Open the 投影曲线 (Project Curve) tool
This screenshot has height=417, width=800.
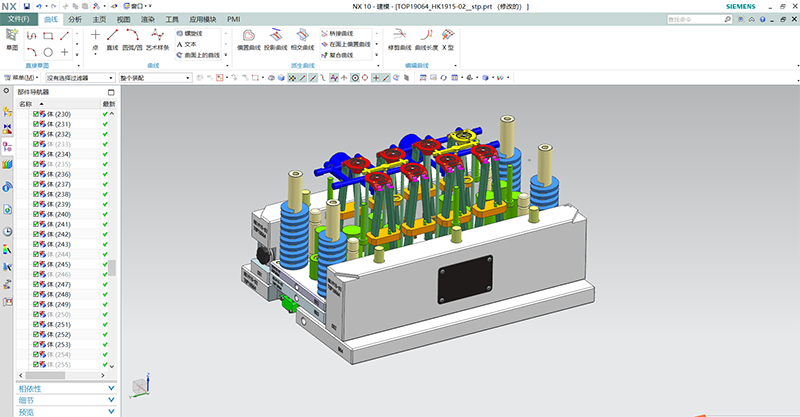click(276, 40)
